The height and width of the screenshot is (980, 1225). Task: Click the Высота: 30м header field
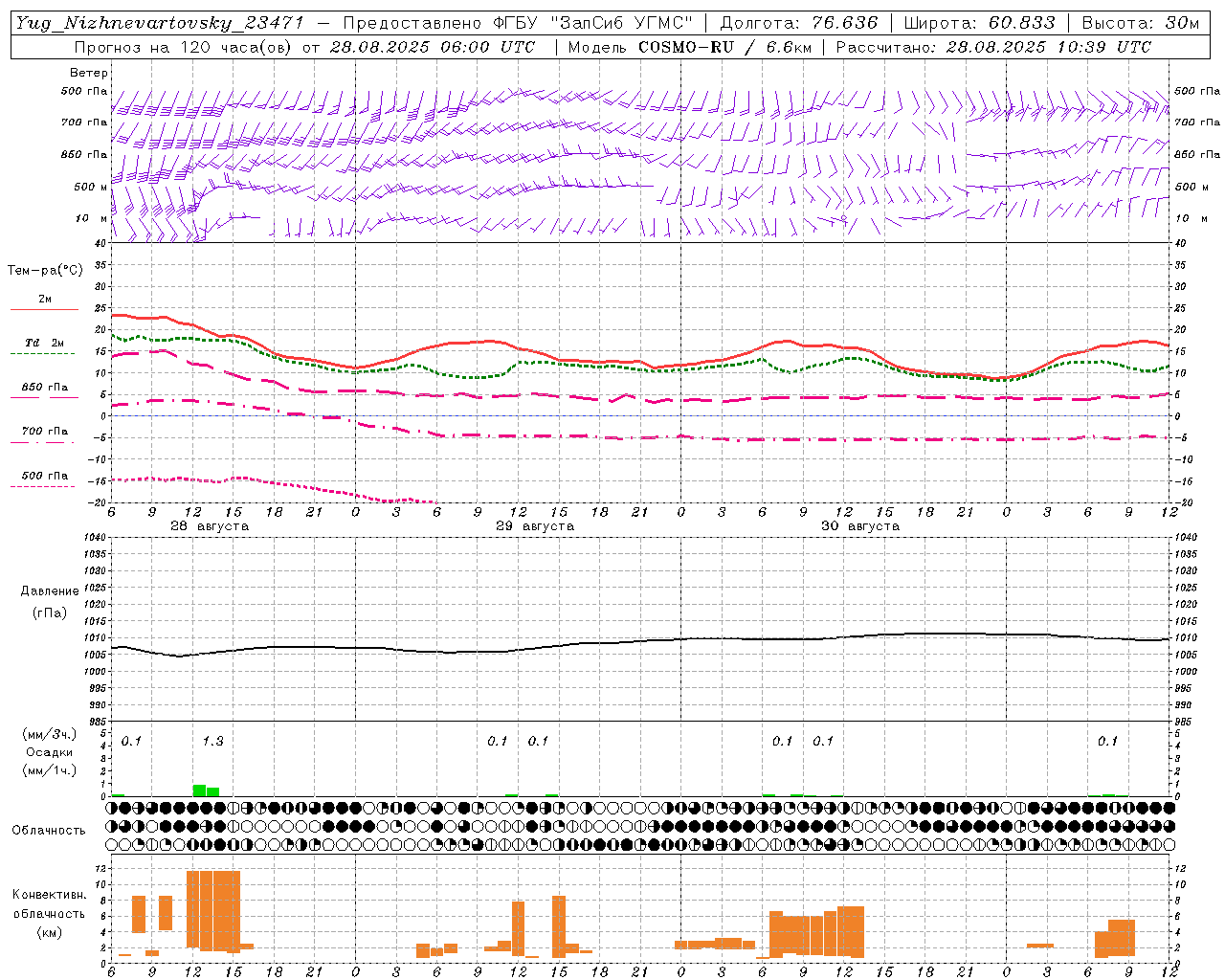pyautogui.click(x=1141, y=23)
